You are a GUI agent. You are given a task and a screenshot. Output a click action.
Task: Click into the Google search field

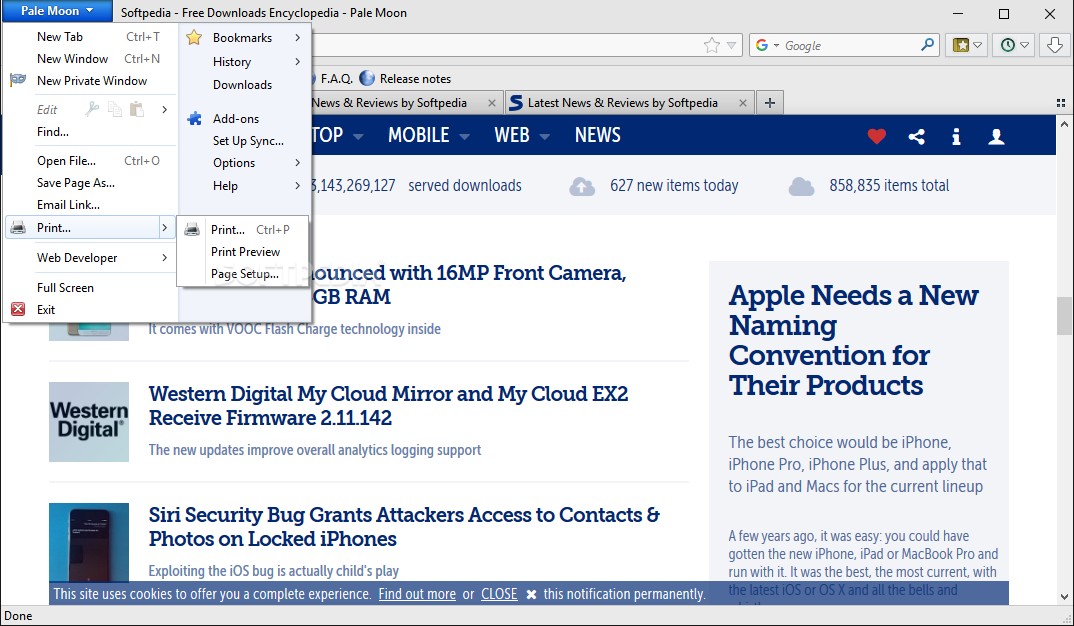[x=851, y=45]
